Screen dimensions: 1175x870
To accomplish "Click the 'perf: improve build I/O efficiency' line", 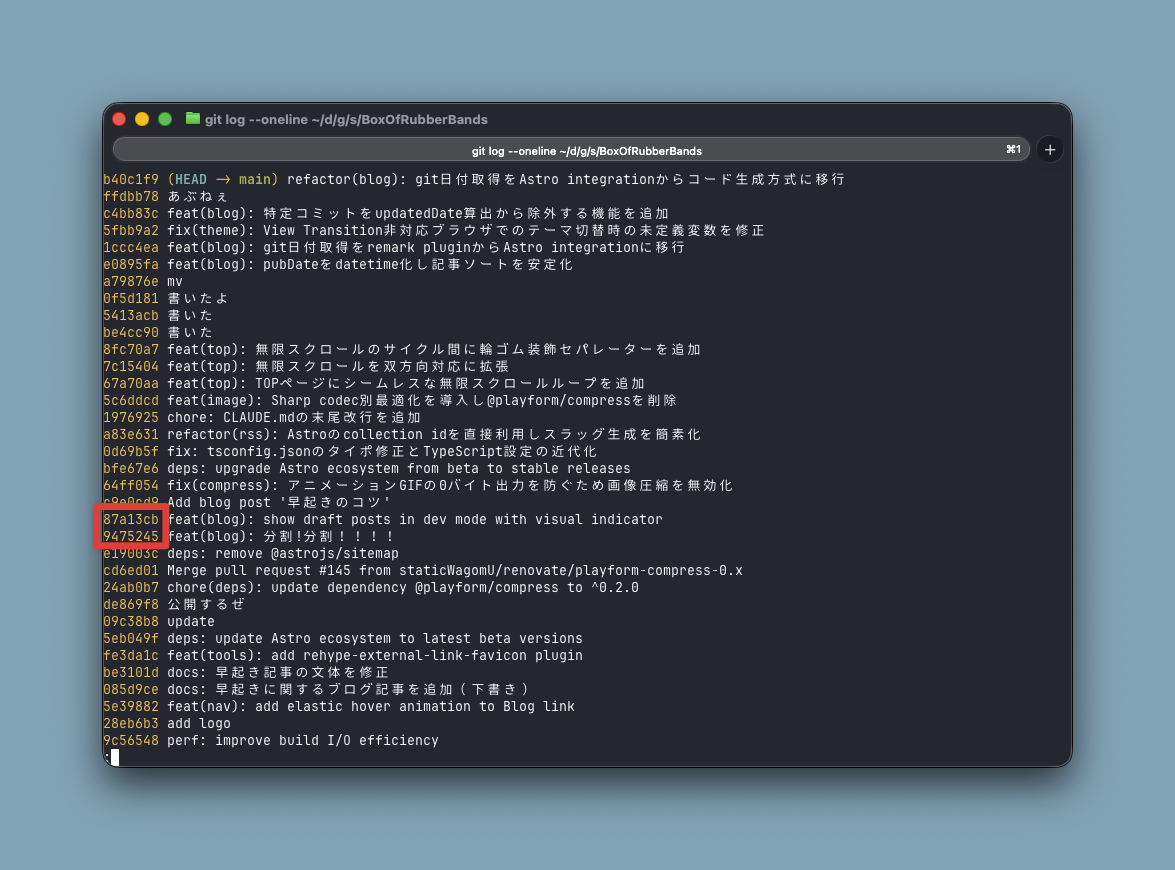I will tap(302, 740).
